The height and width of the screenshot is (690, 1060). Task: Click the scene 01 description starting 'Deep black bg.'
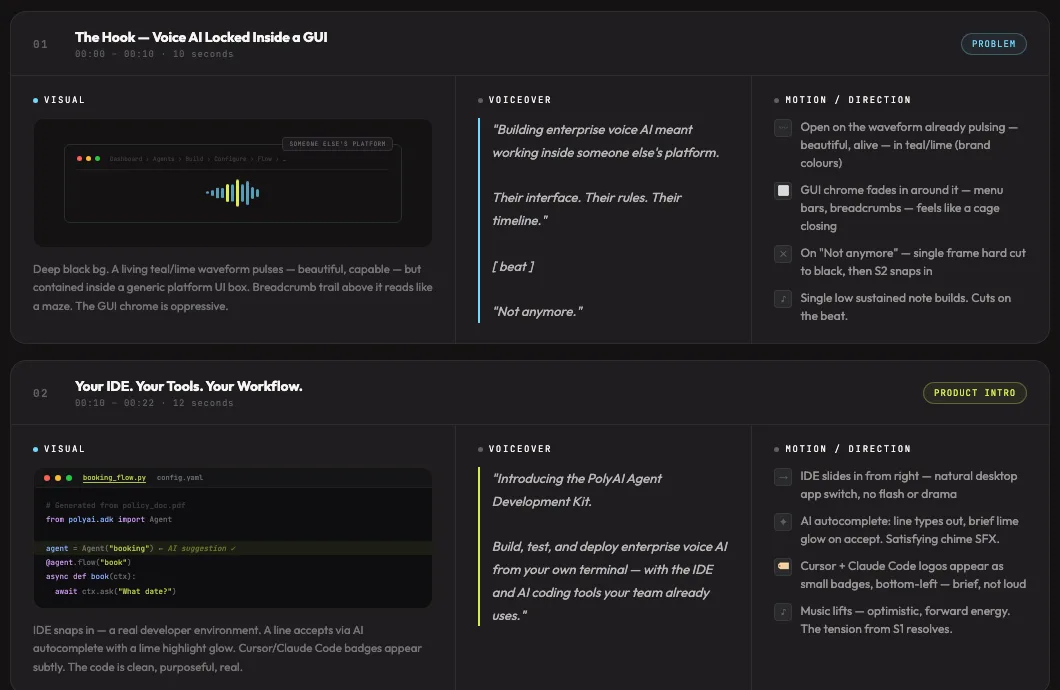(x=233, y=287)
